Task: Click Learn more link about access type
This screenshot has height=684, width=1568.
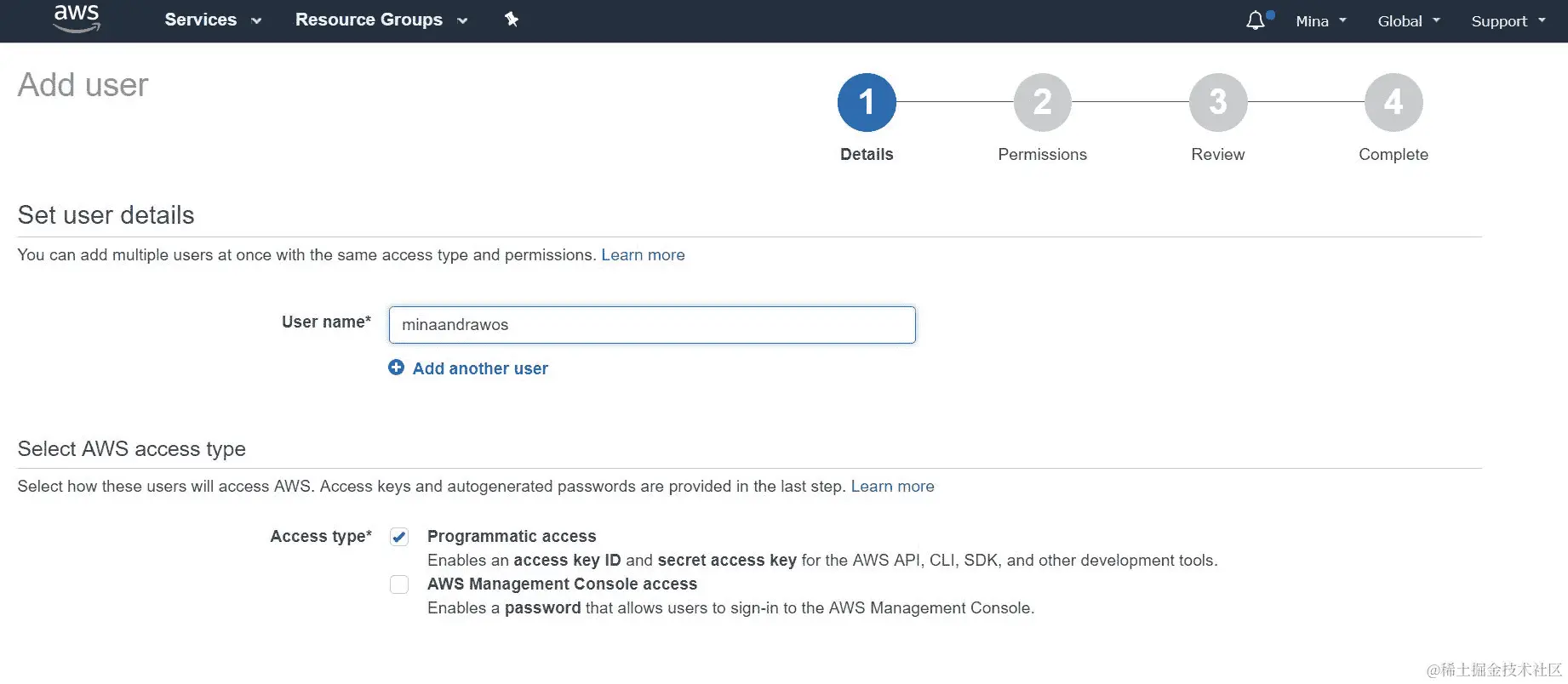Action: (x=892, y=487)
